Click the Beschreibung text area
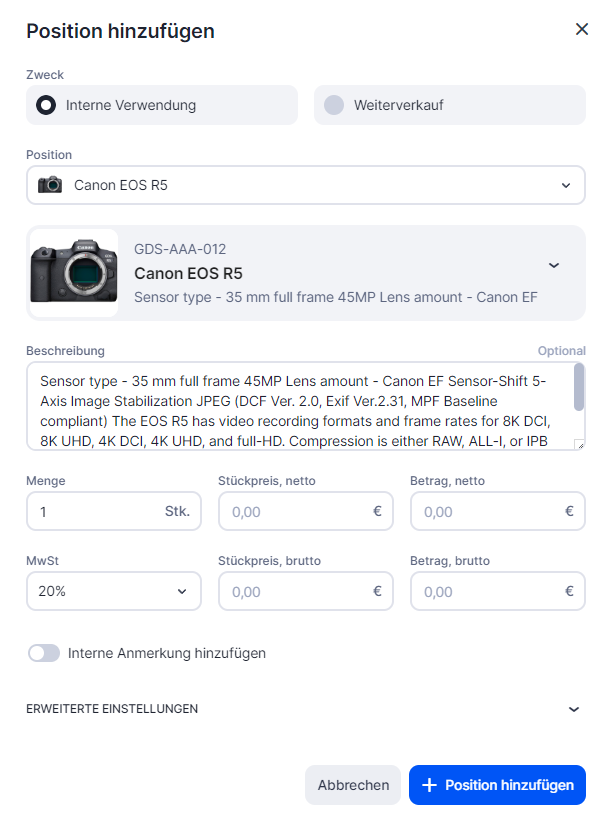The width and height of the screenshot is (613, 830). click(300, 406)
